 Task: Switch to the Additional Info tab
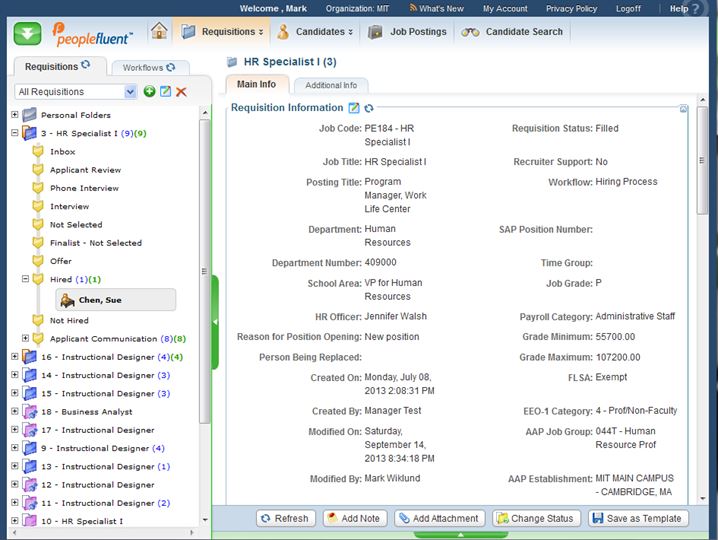point(331,85)
